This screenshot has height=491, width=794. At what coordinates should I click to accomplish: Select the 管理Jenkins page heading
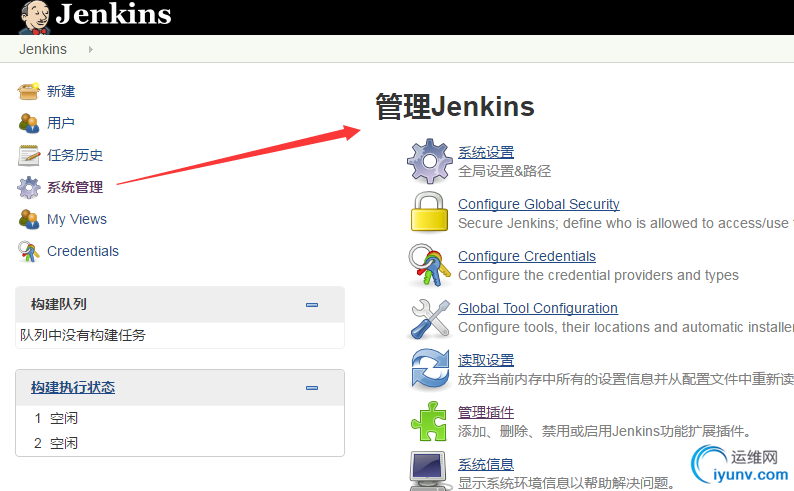coord(455,106)
